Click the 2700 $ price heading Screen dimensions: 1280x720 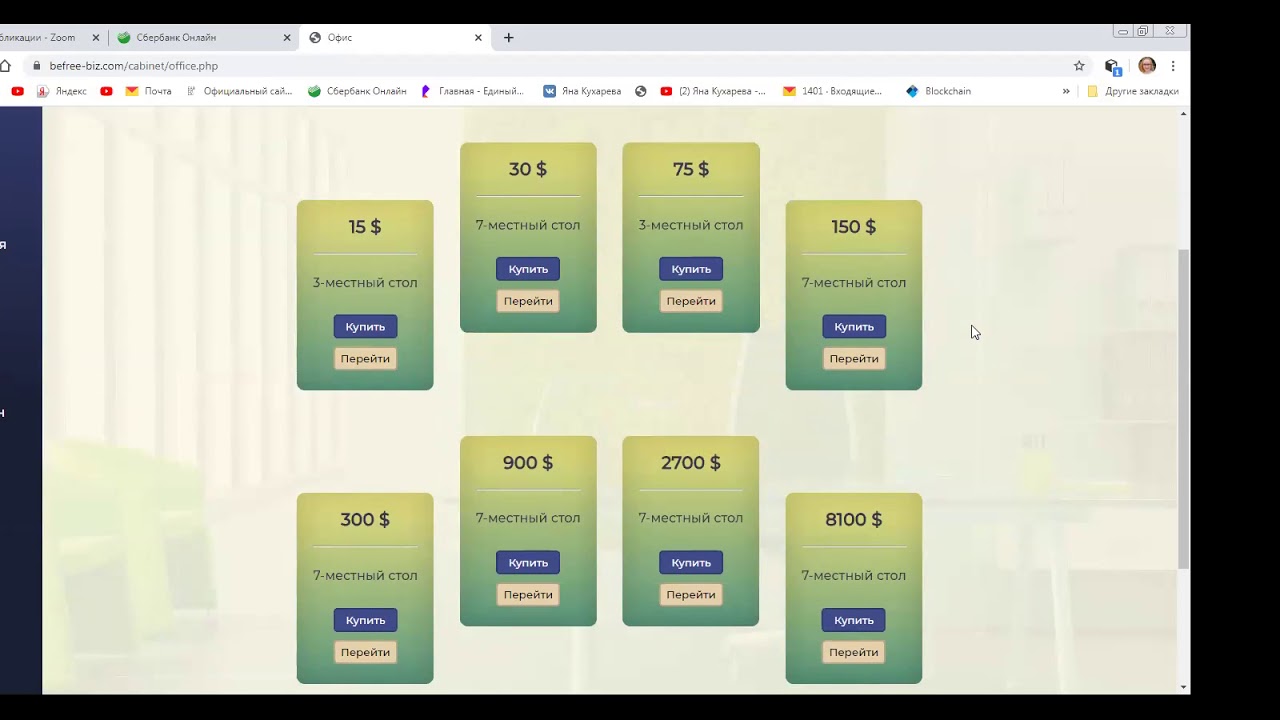coord(691,463)
